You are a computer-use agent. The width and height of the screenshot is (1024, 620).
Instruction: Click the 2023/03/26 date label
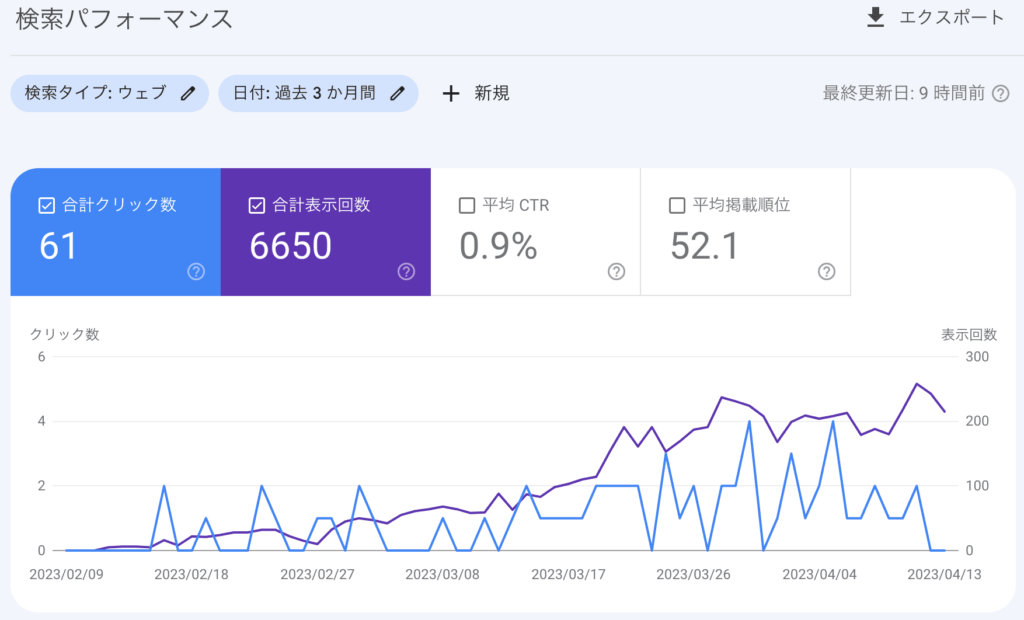[x=694, y=575]
